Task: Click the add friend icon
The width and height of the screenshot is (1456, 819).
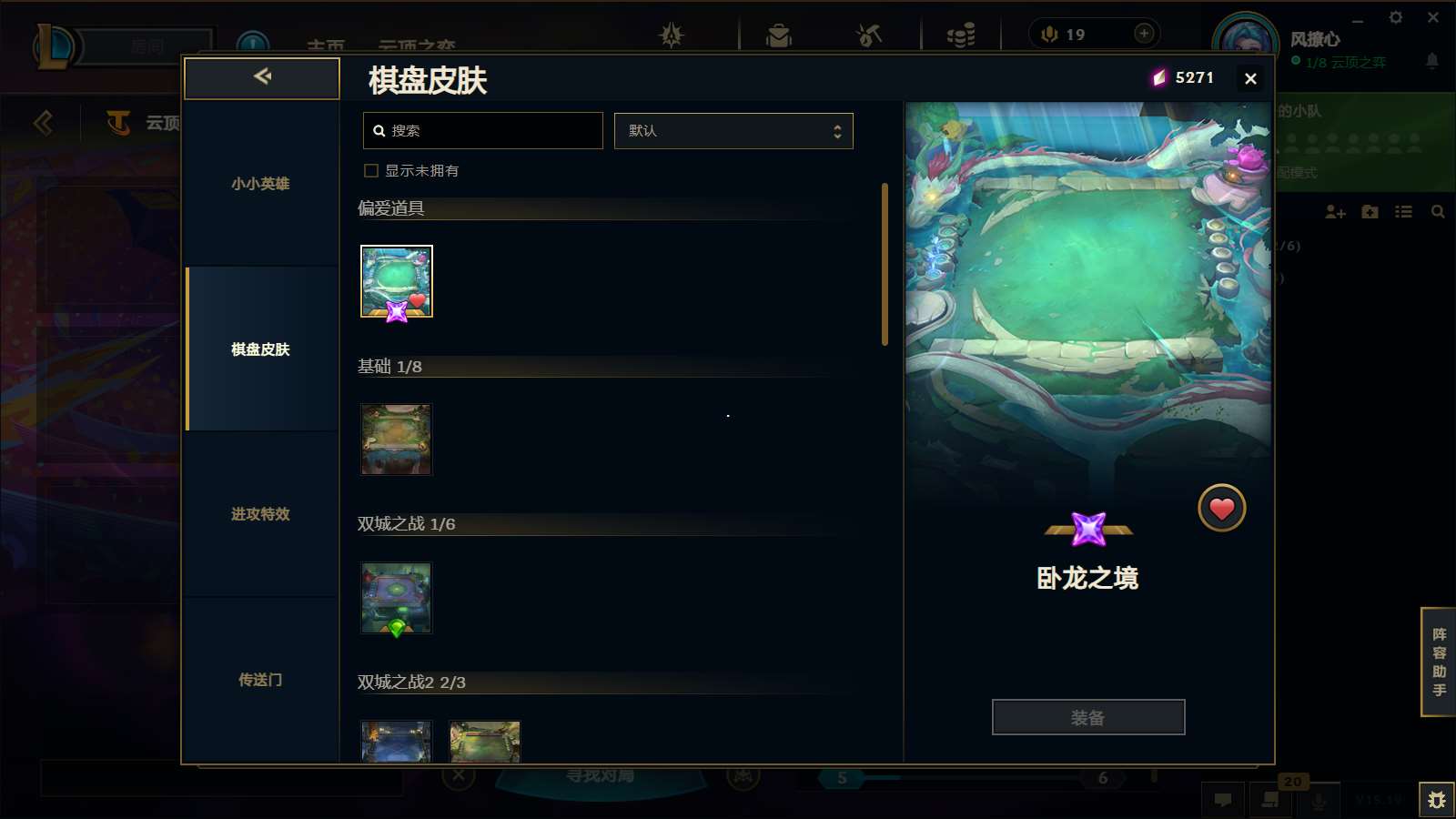Action: [x=1335, y=212]
